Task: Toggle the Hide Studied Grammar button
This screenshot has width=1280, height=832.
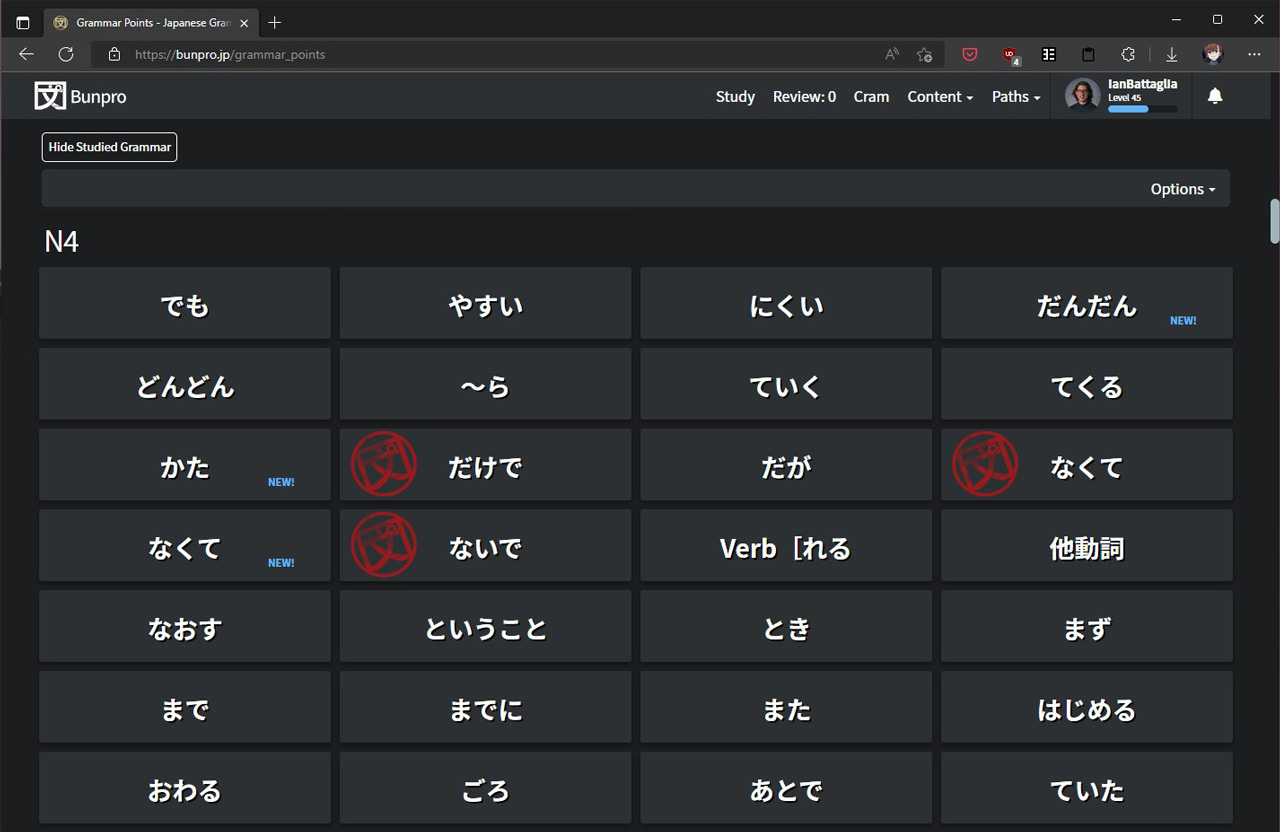Action: (x=109, y=147)
